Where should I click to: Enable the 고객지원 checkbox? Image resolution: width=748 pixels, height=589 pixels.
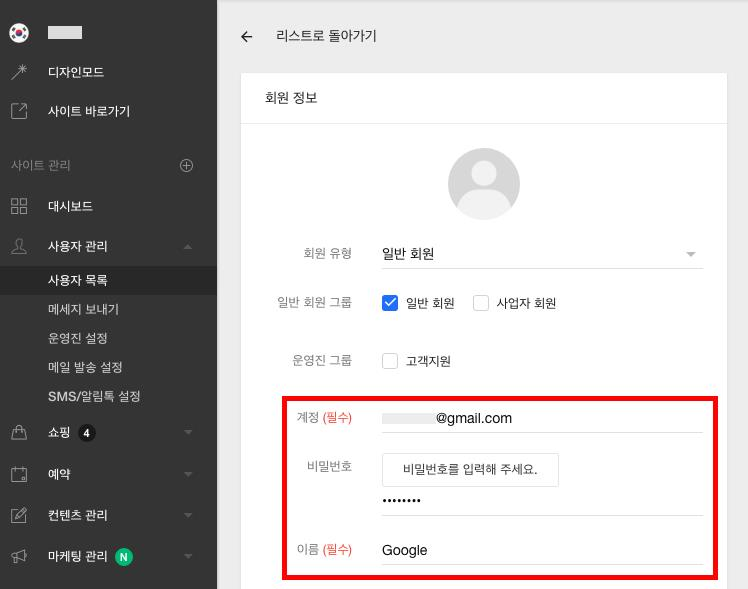click(390, 361)
